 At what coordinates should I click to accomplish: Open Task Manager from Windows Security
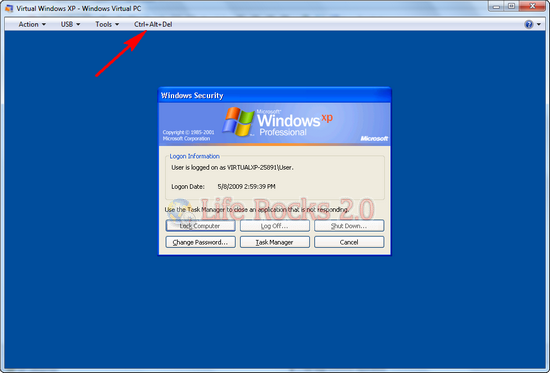click(x=275, y=242)
